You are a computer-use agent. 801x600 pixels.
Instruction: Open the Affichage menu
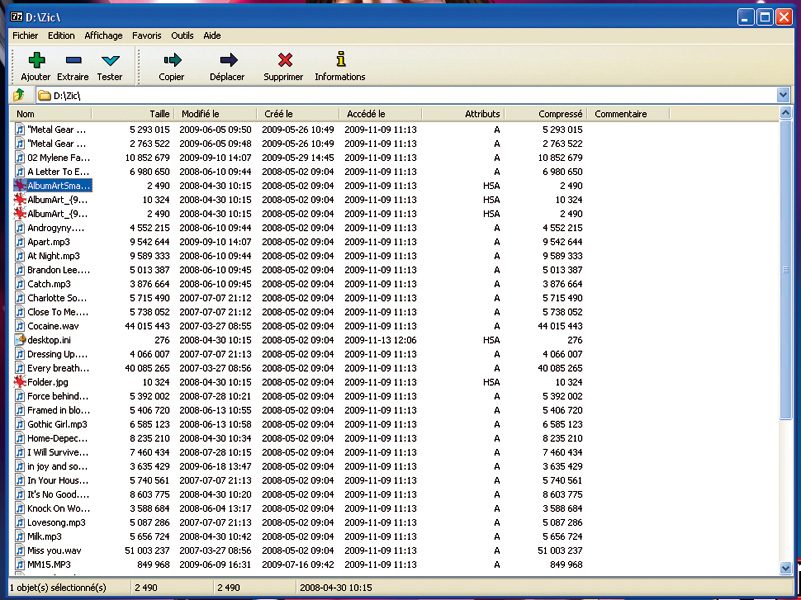[103, 35]
